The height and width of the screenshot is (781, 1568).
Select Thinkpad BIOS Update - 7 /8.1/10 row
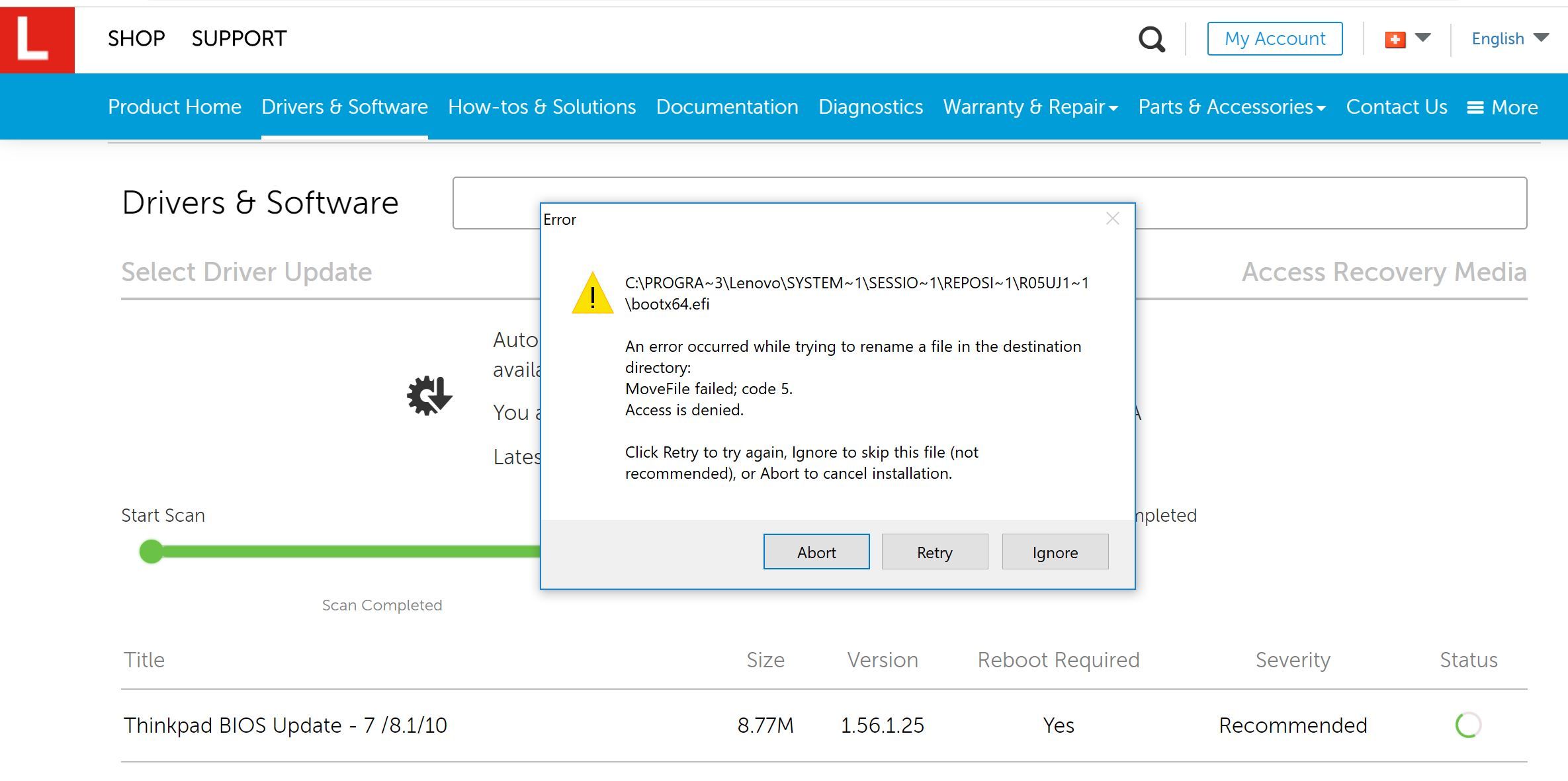click(824, 725)
